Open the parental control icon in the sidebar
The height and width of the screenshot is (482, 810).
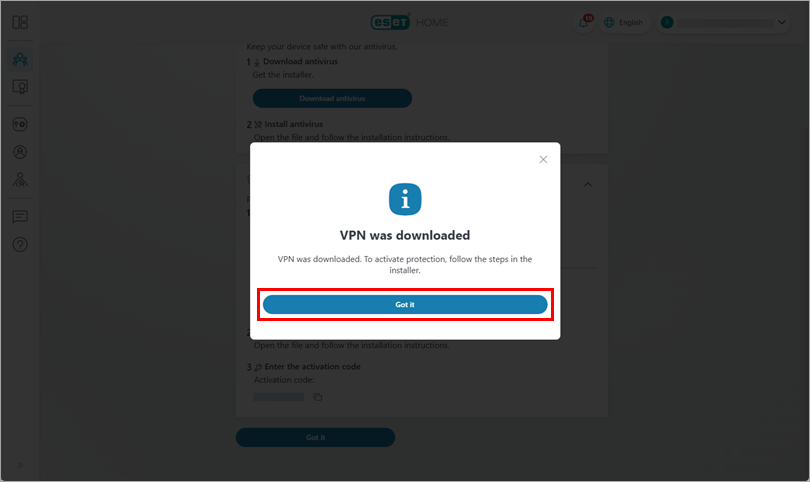20,179
